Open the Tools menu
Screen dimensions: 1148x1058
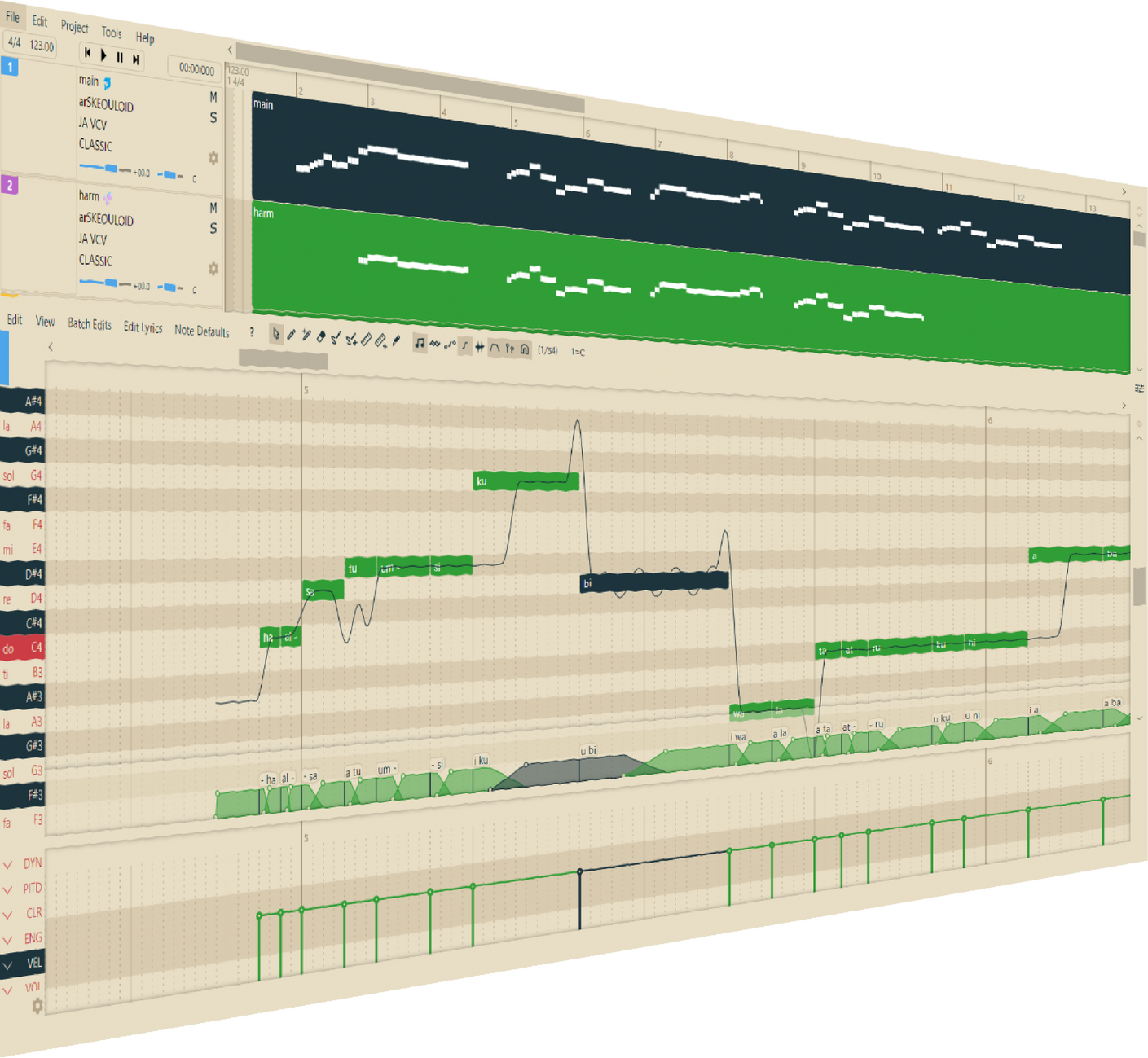tap(112, 32)
